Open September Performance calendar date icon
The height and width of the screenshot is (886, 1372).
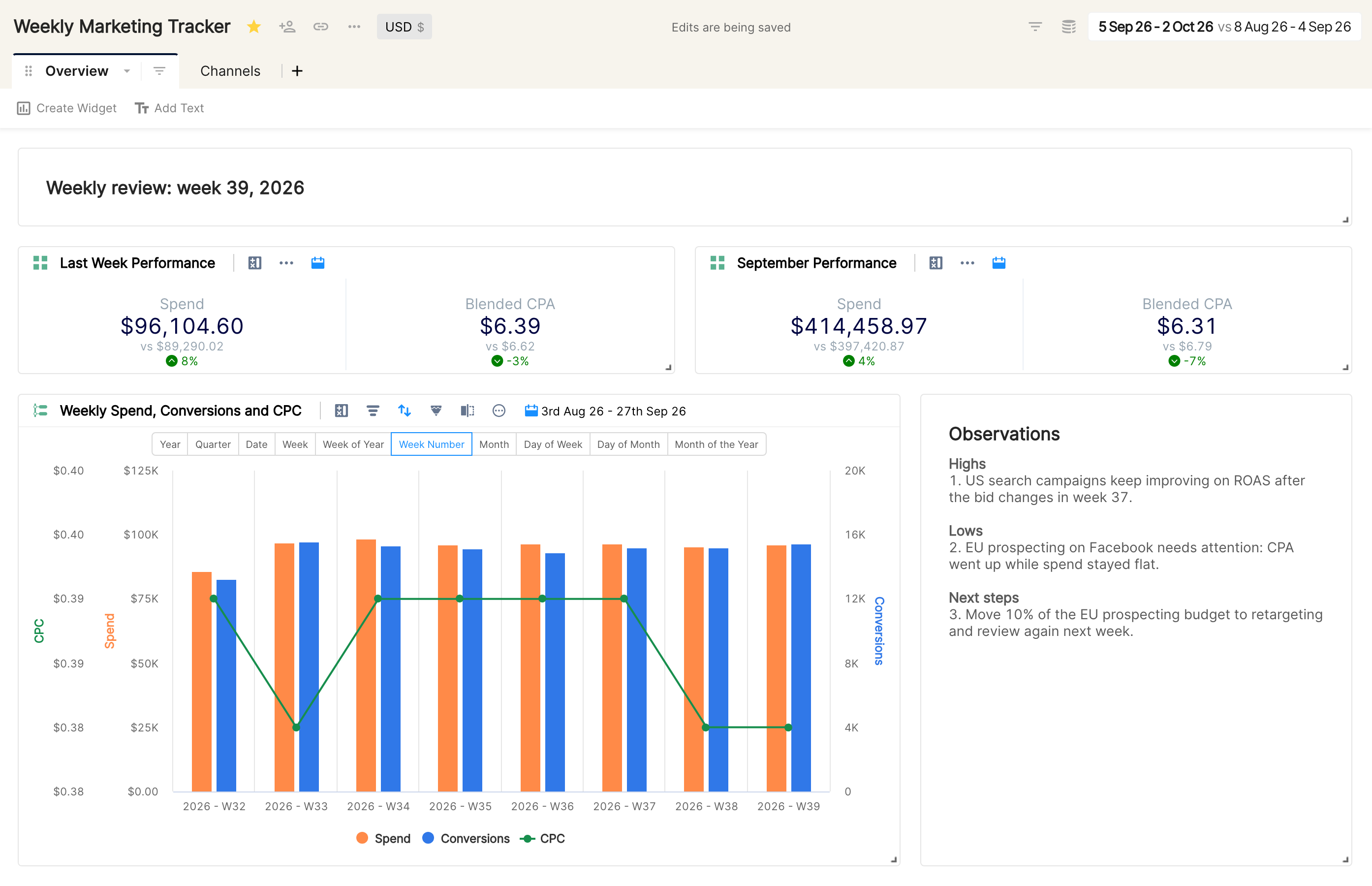[999, 263]
